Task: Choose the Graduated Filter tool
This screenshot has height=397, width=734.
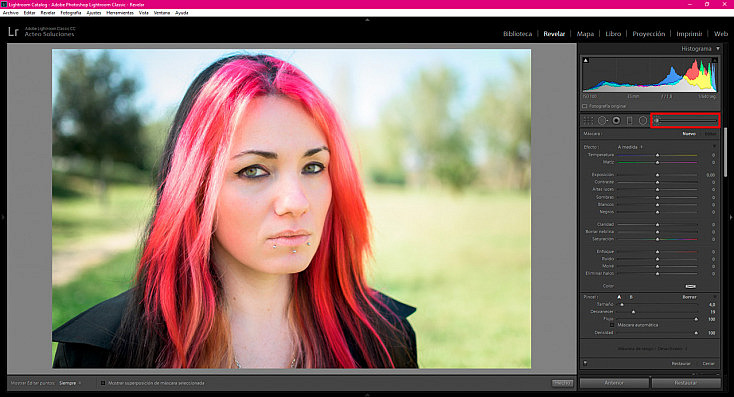Action: tap(630, 121)
